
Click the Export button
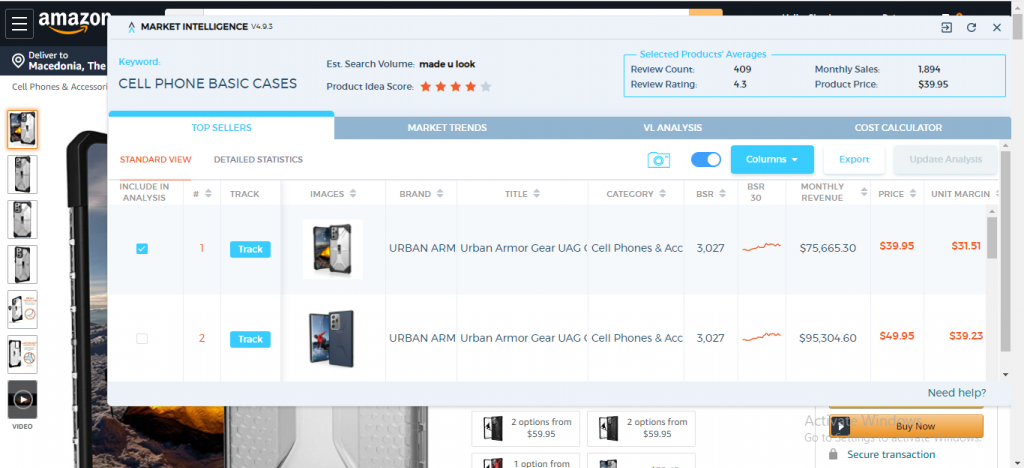pyautogui.click(x=854, y=159)
